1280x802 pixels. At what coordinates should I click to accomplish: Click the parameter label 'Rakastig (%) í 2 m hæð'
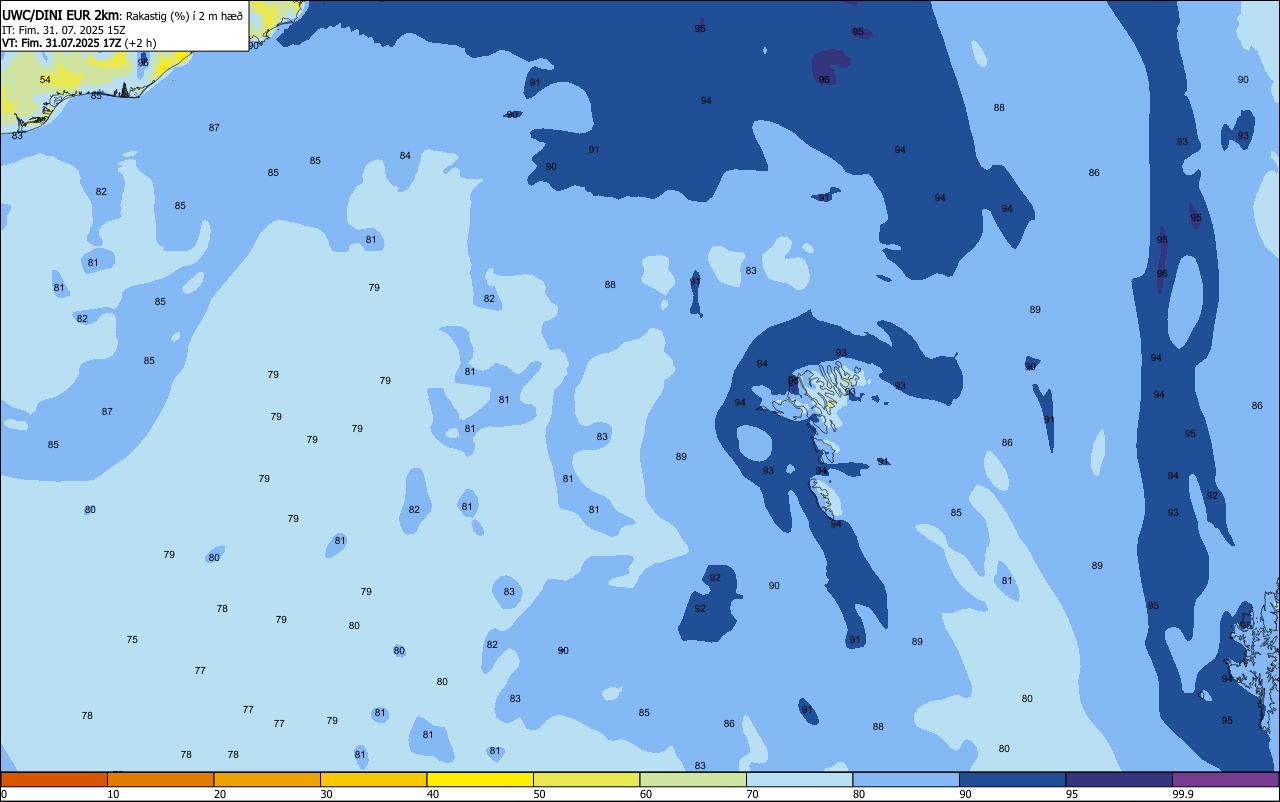point(184,16)
